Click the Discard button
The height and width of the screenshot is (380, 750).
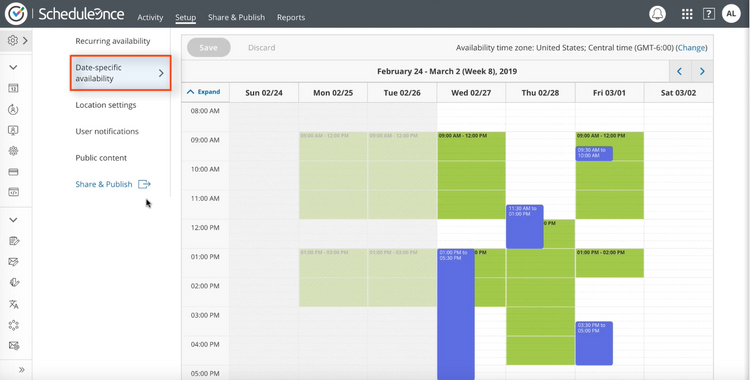[x=262, y=48]
